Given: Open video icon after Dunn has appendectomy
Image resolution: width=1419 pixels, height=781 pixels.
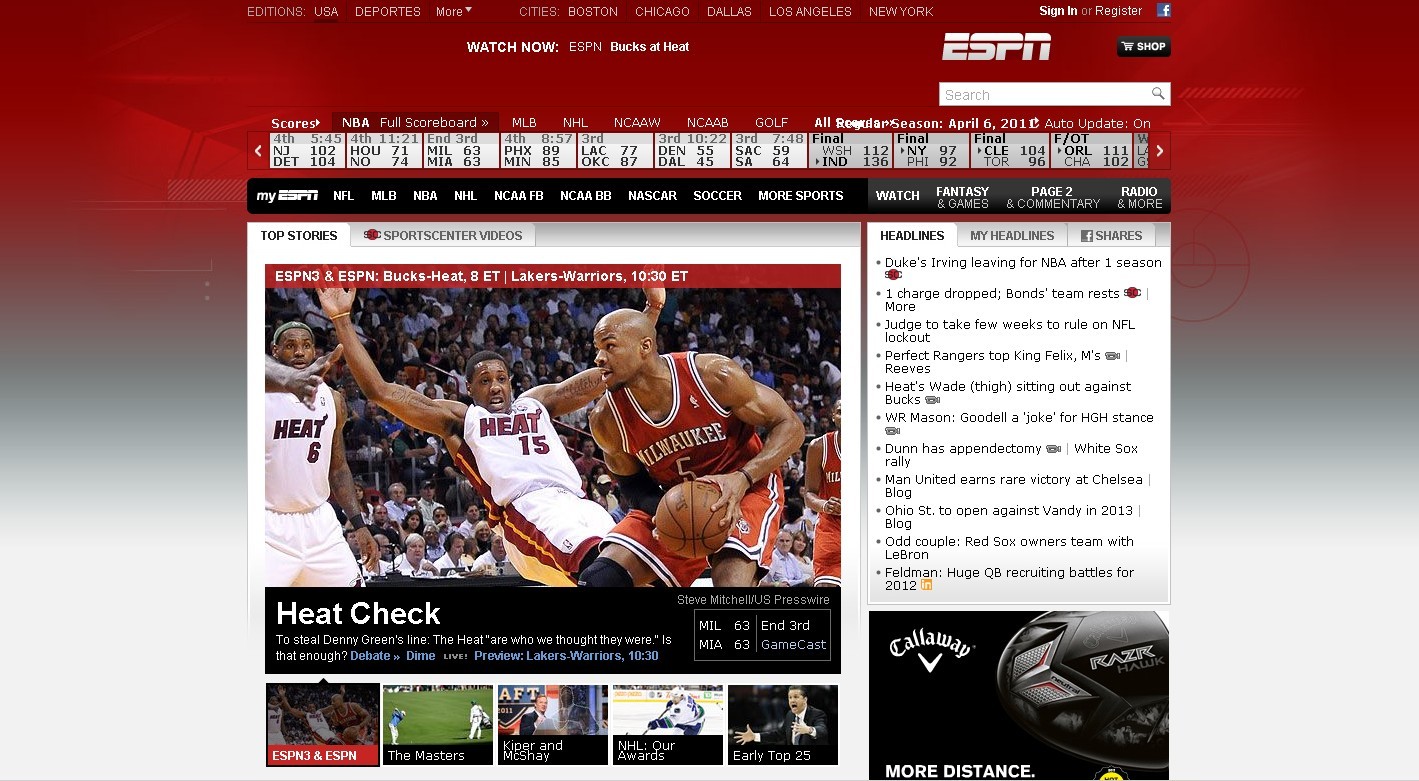Looking at the screenshot, I should [x=1053, y=449].
